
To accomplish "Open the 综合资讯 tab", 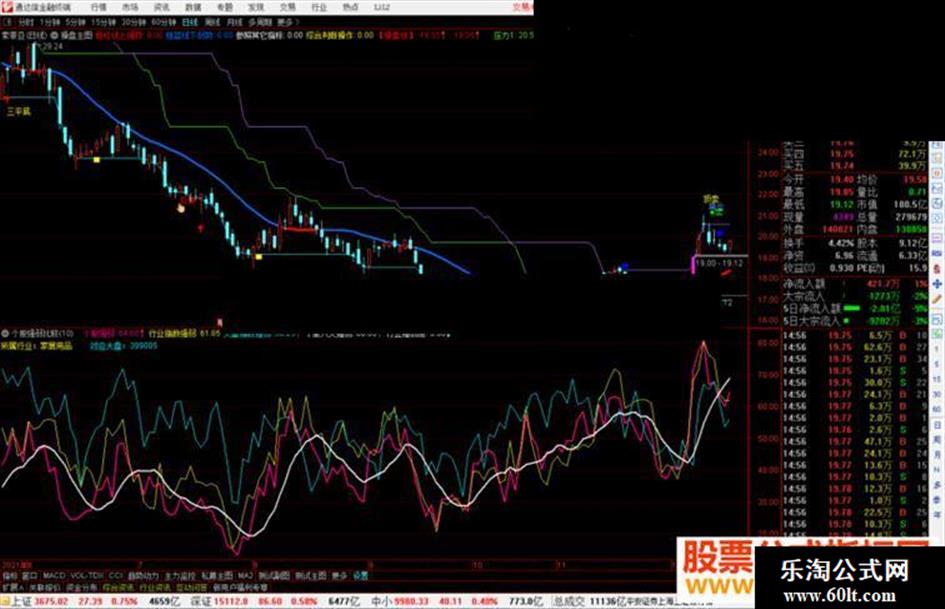I will pos(118,587).
